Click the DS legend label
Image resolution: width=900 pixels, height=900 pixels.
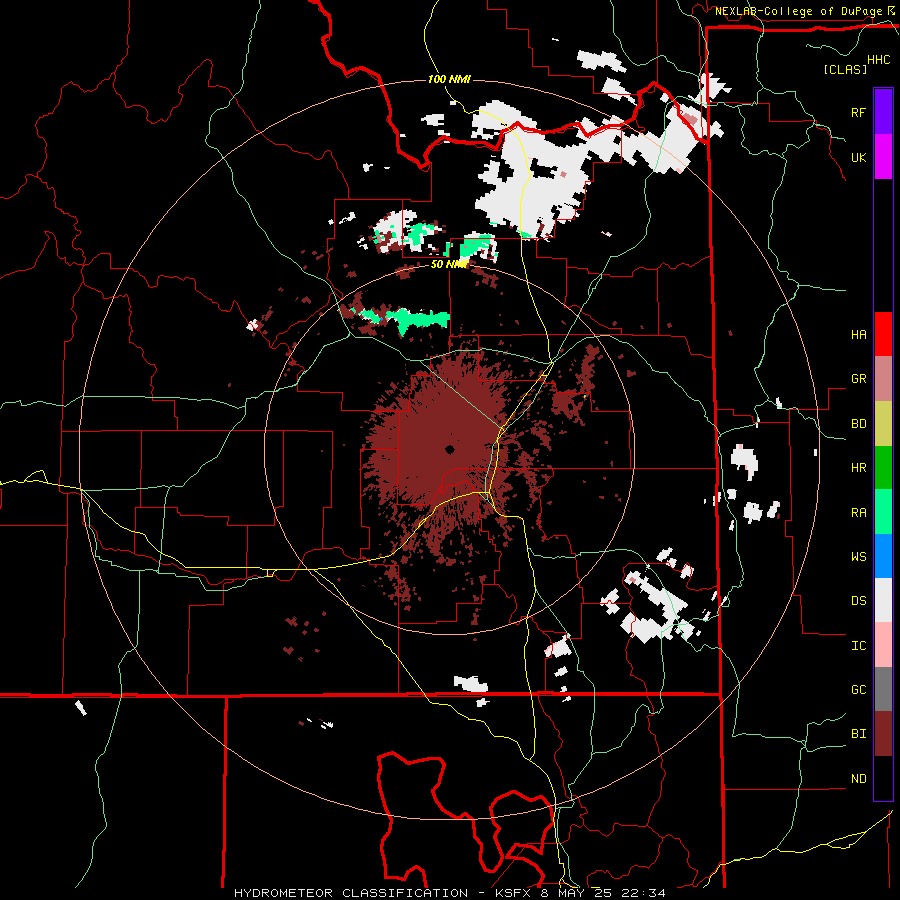(x=858, y=601)
